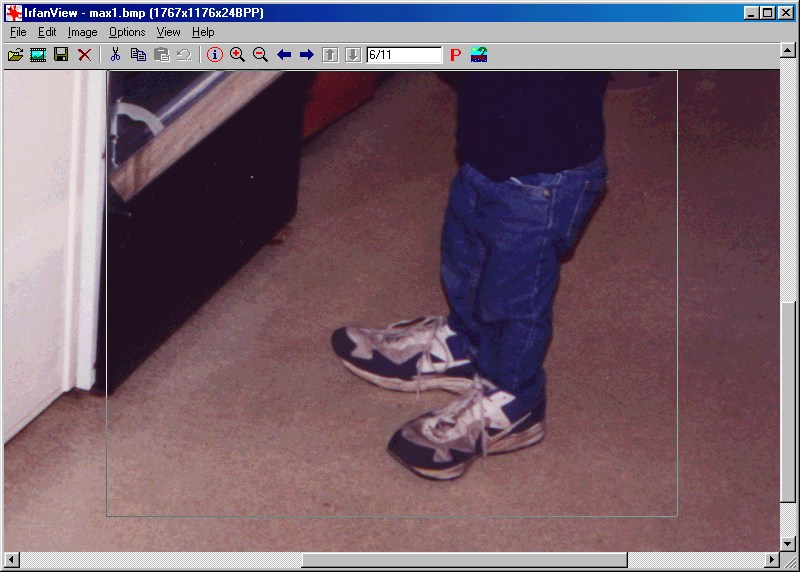Copy image using the copy icon
The height and width of the screenshot is (572, 800).
click(138, 55)
